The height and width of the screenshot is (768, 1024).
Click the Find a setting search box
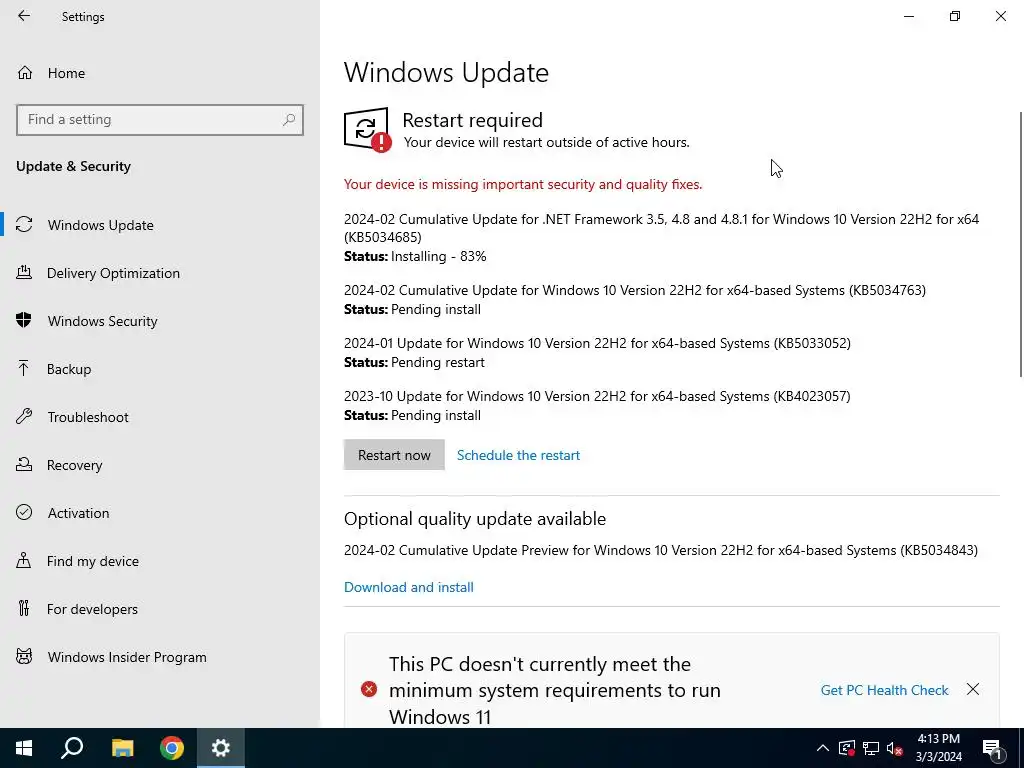click(160, 120)
